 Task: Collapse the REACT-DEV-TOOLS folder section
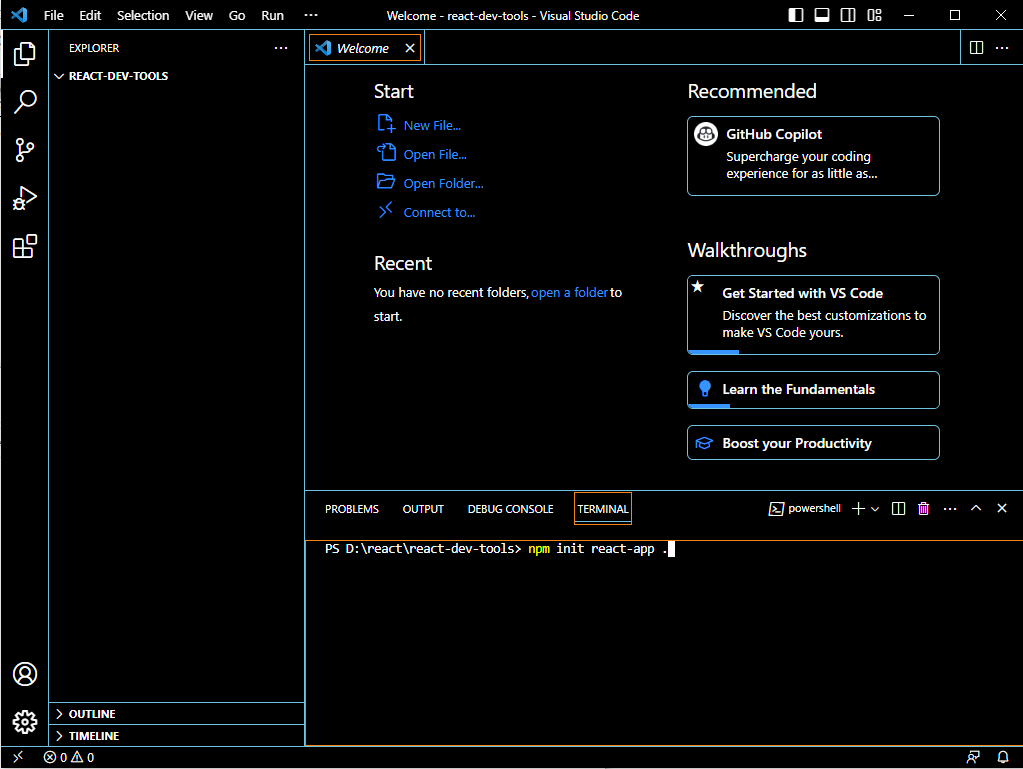[176, 76]
